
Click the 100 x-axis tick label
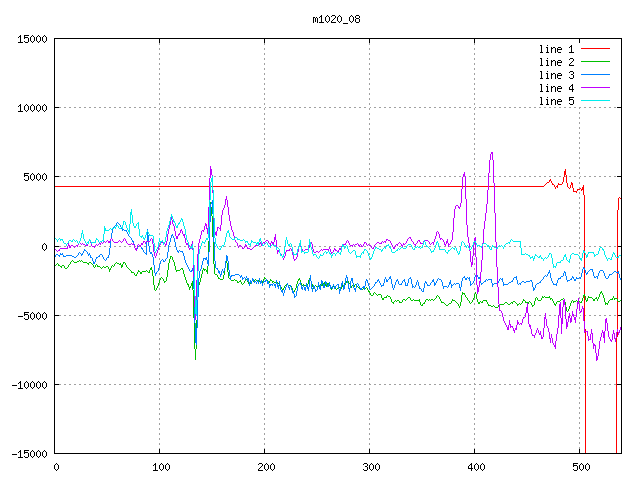(160, 467)
